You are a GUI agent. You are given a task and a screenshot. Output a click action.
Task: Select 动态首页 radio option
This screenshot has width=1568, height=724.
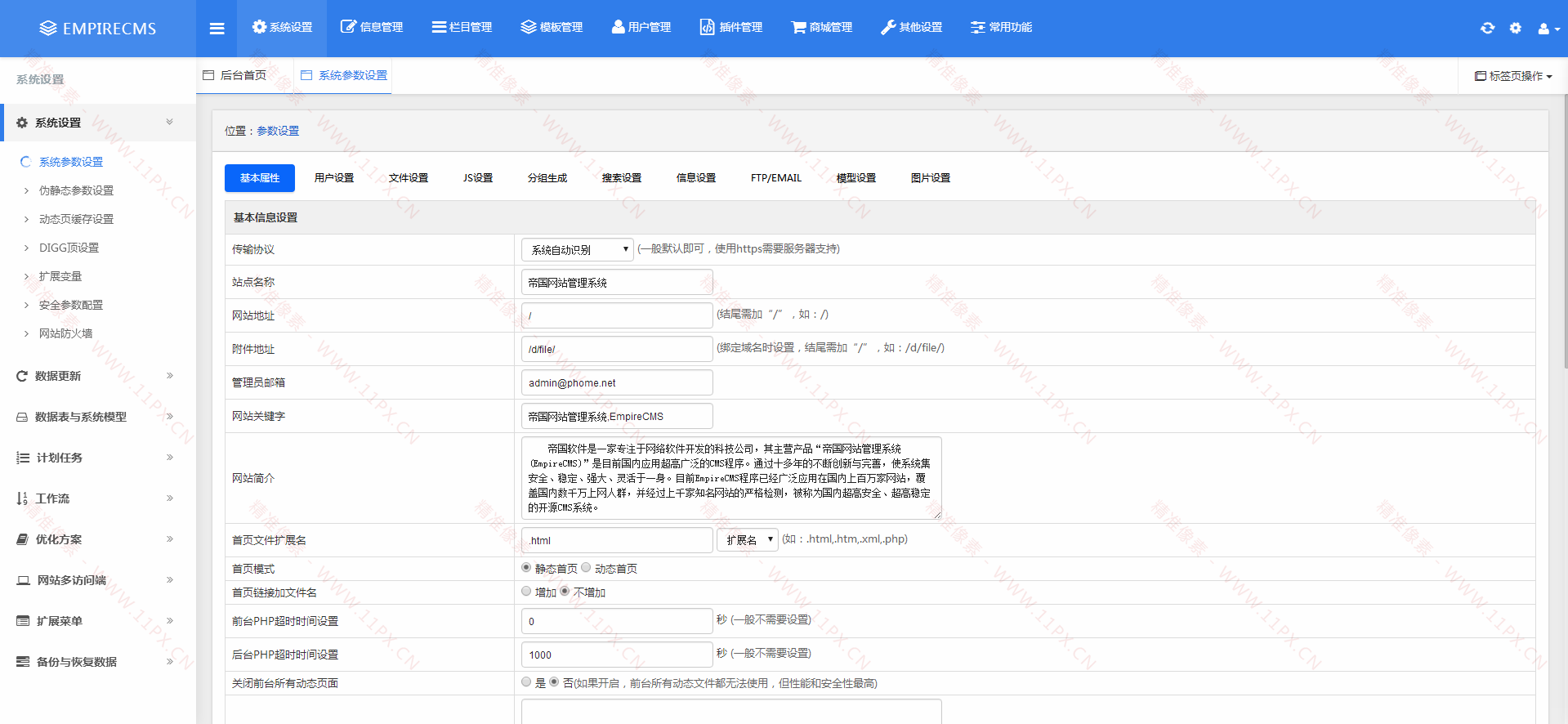click(x=586, y=568)
